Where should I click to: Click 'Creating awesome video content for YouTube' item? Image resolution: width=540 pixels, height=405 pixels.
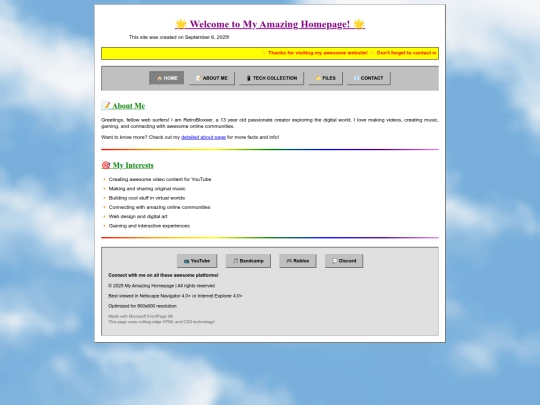click(x=160, y=179)
